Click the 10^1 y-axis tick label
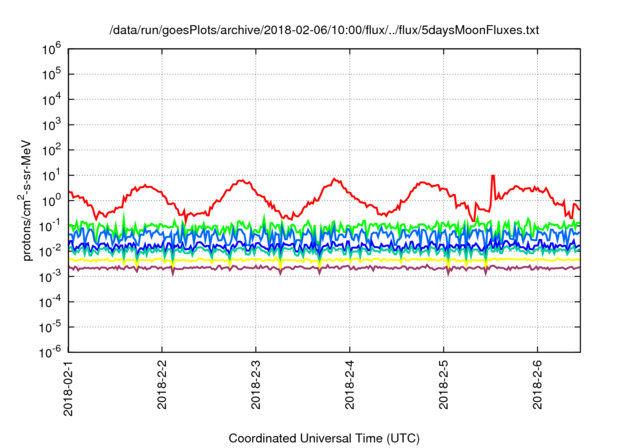Viewport: 640px width, 448px height. [51, 175]
